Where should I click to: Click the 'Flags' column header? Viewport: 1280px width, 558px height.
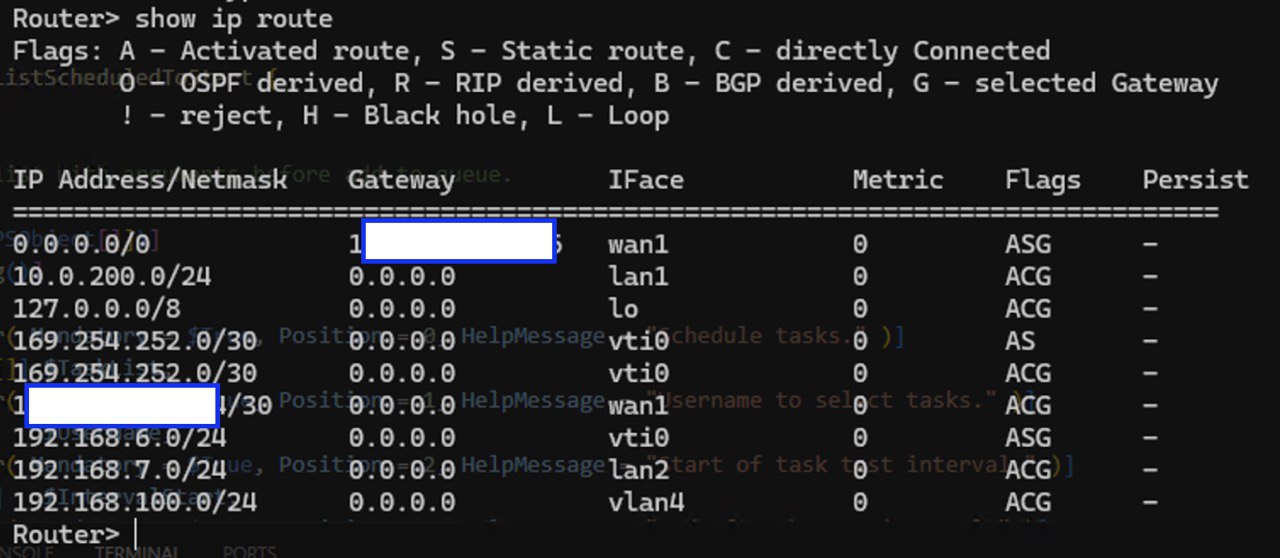point(1043,180)
